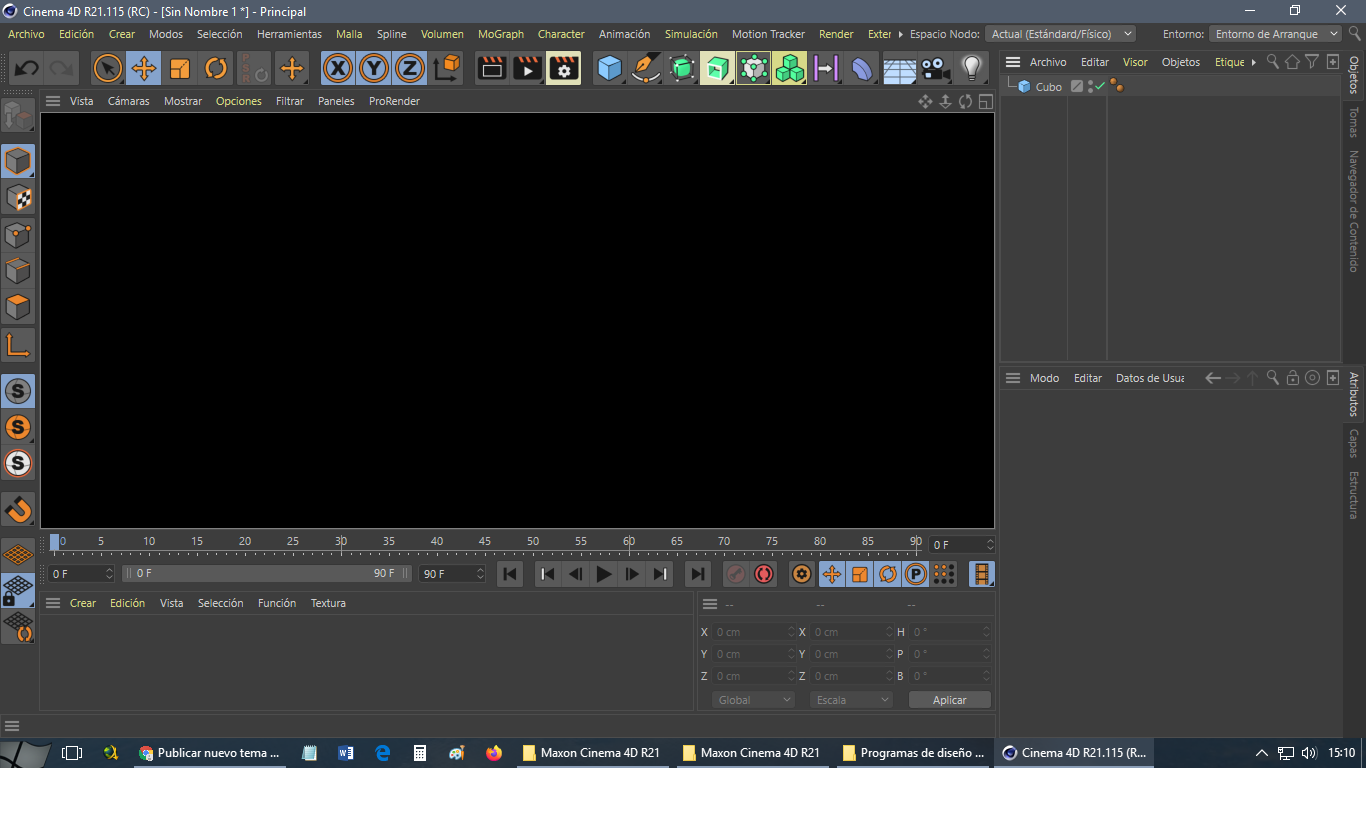Viewport: 1366px width, 817px height.
Task: Click the MoGraph Cloner green cubes icon
Action: tap(789, 69)
